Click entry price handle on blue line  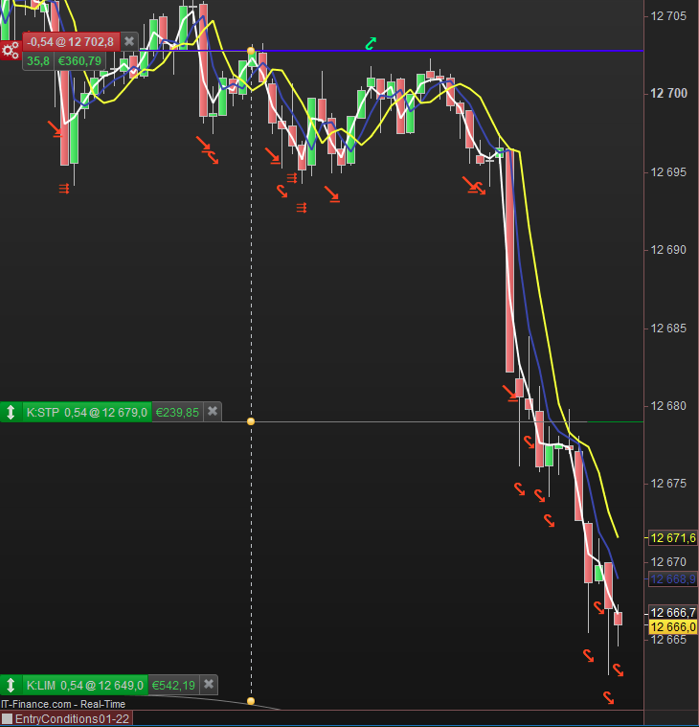click(x=251, y=51)
